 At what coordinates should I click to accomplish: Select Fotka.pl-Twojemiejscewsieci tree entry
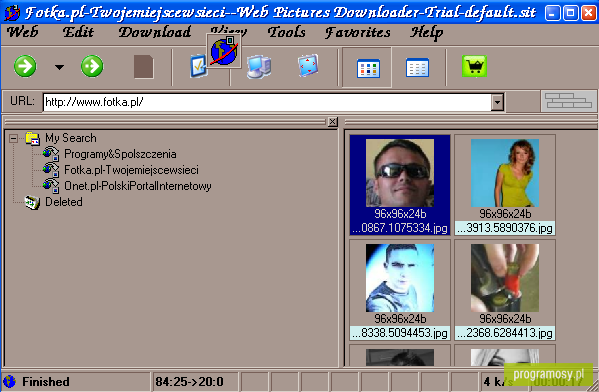pyautogui.click(x=131, y=170)
